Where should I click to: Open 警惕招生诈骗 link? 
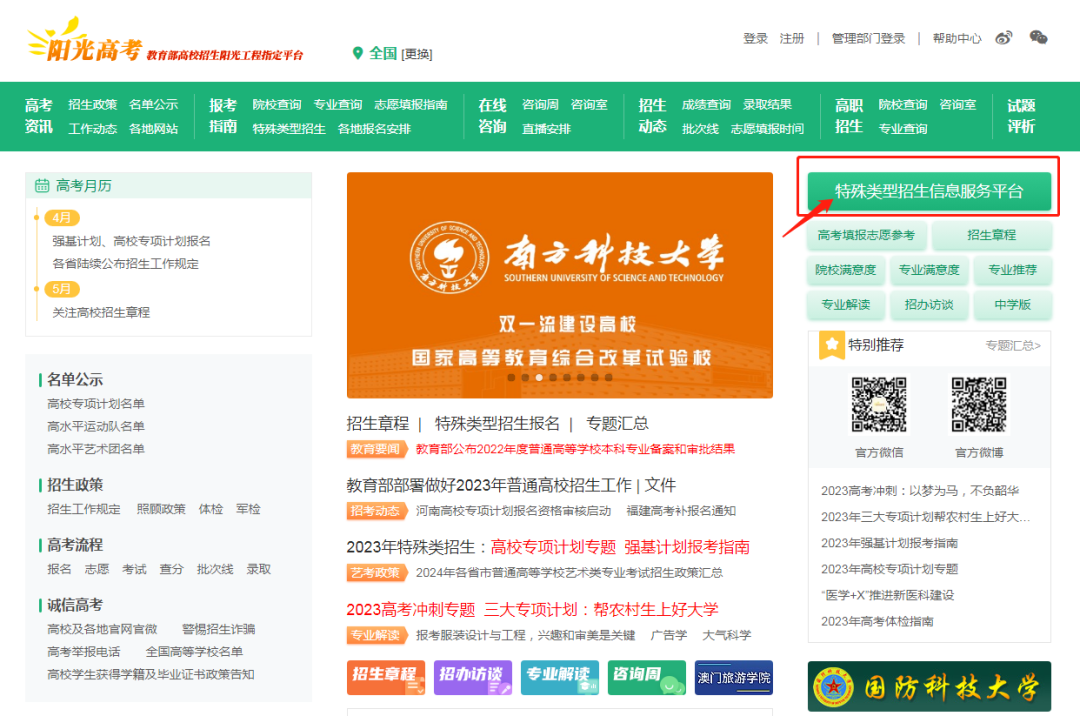coord(218,629)
